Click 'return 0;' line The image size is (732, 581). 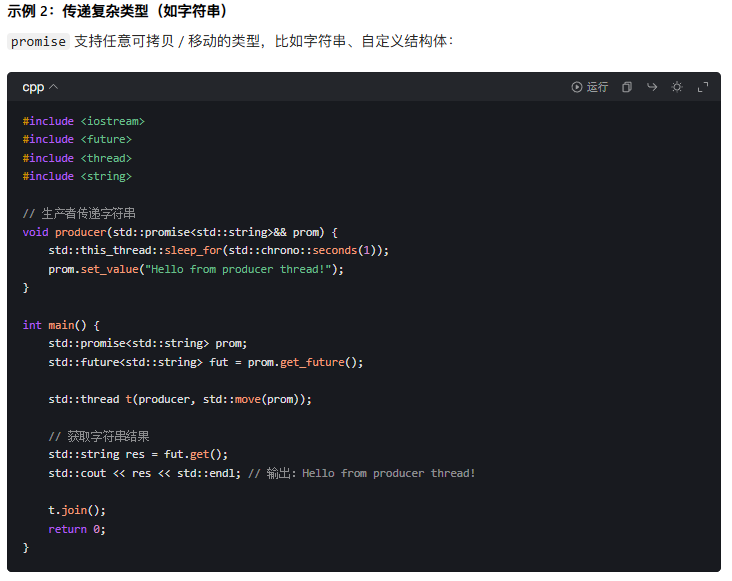tap(77, 529)
